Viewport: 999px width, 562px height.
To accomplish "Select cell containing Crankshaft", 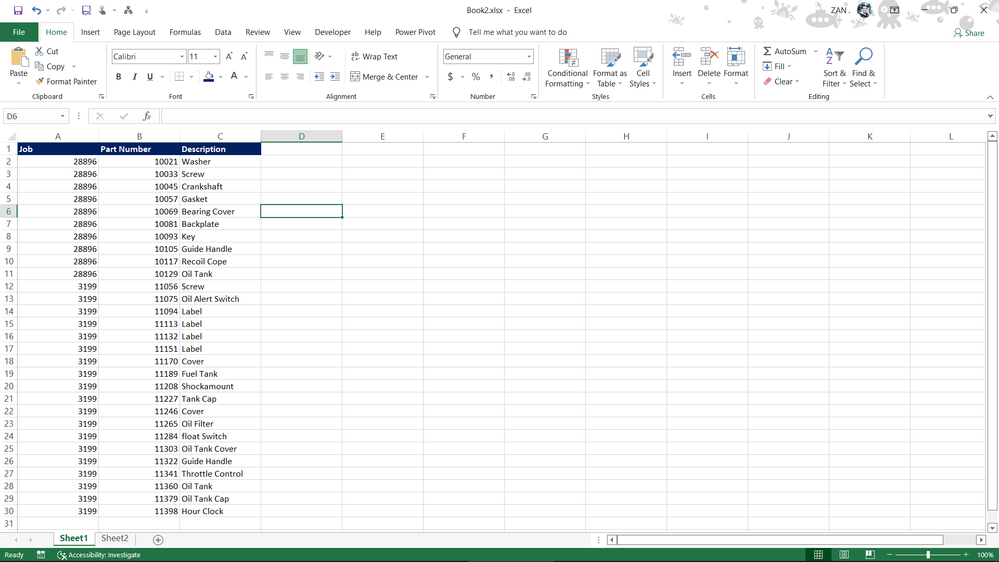I will 220,187.
